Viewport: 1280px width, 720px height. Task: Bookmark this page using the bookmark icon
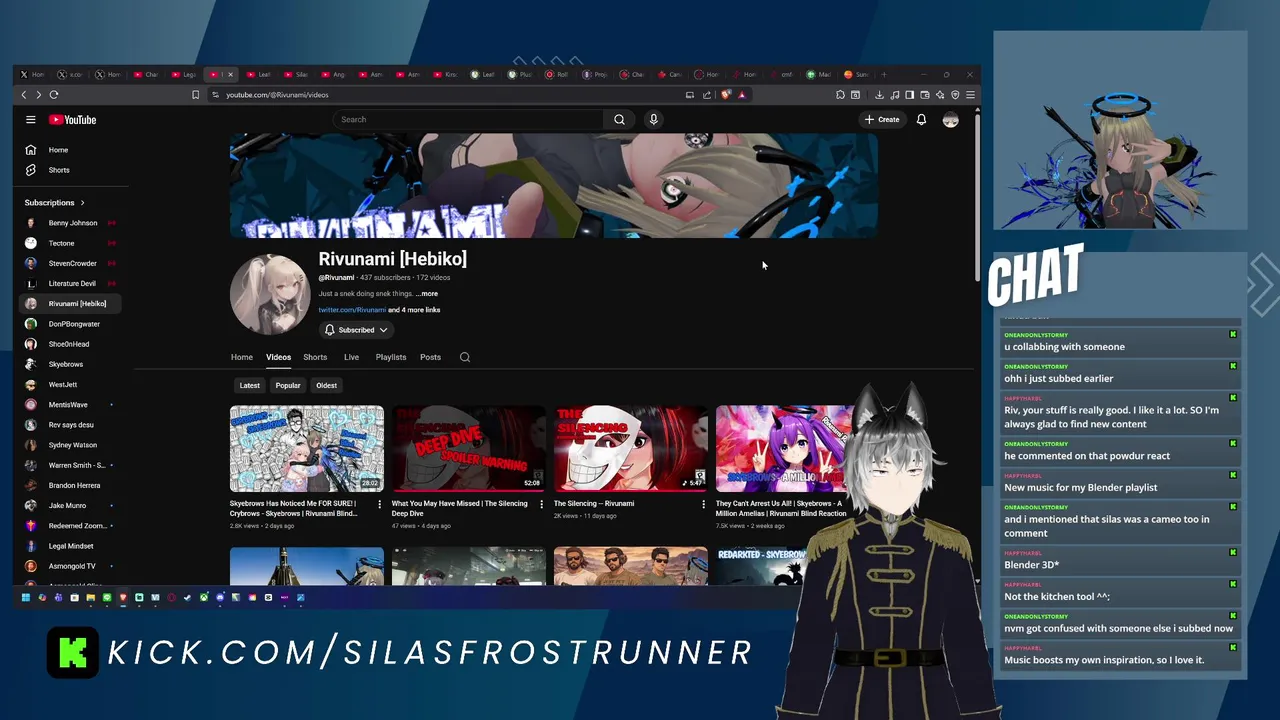196,95
